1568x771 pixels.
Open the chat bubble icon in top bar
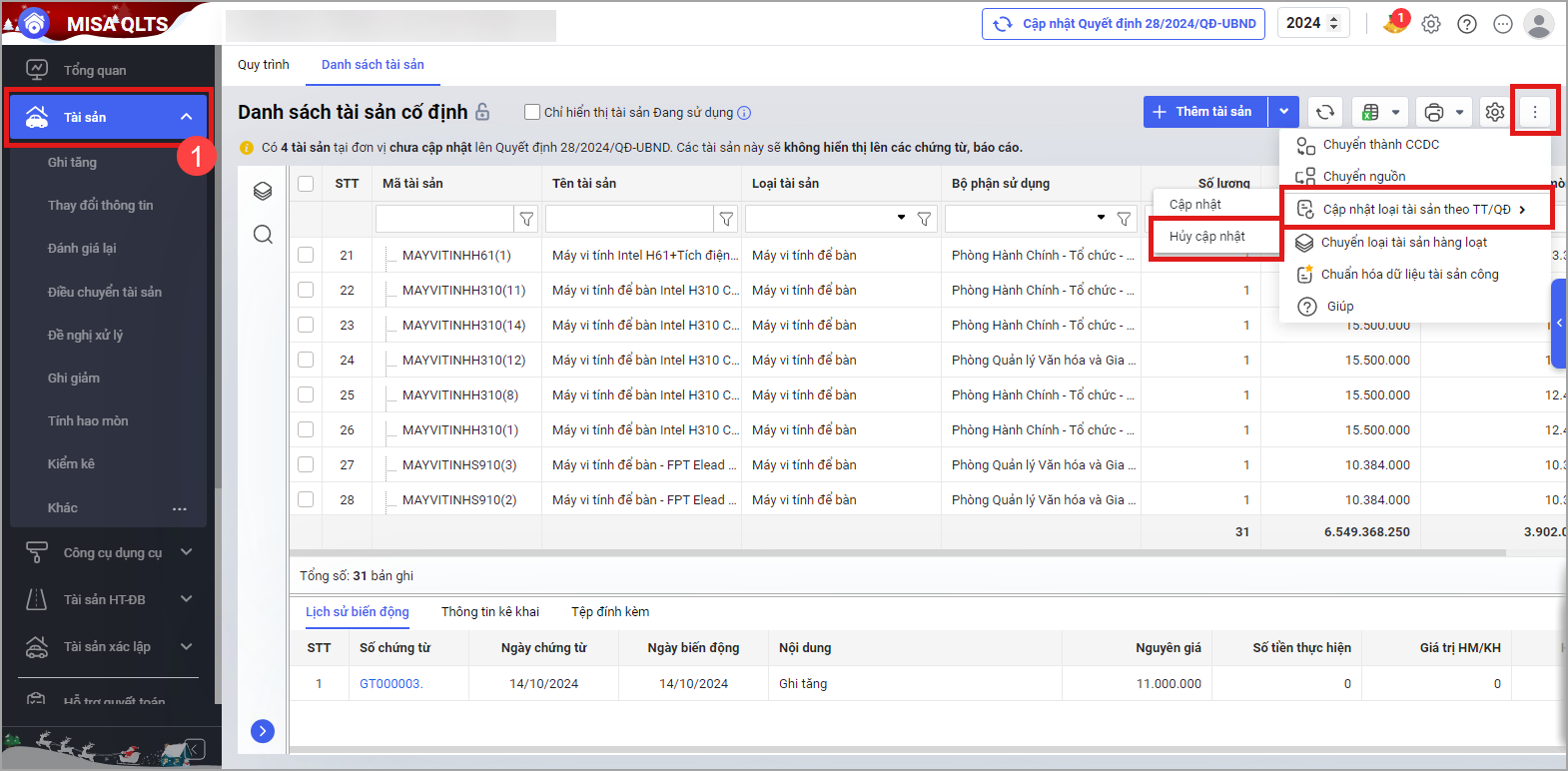pos(1503,24)
